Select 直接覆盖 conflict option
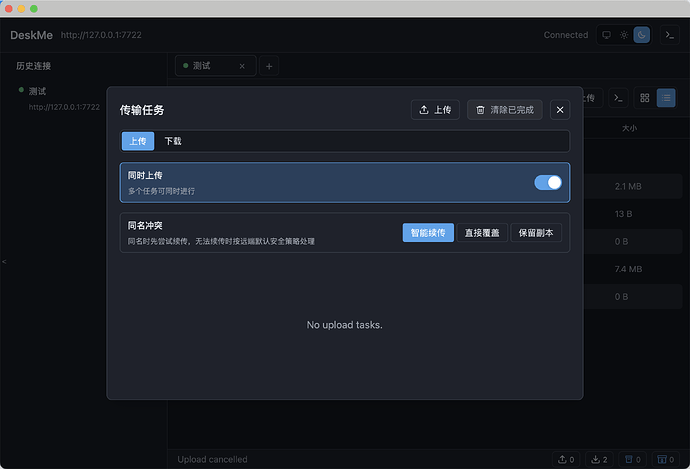 click(x=482, y=233)
